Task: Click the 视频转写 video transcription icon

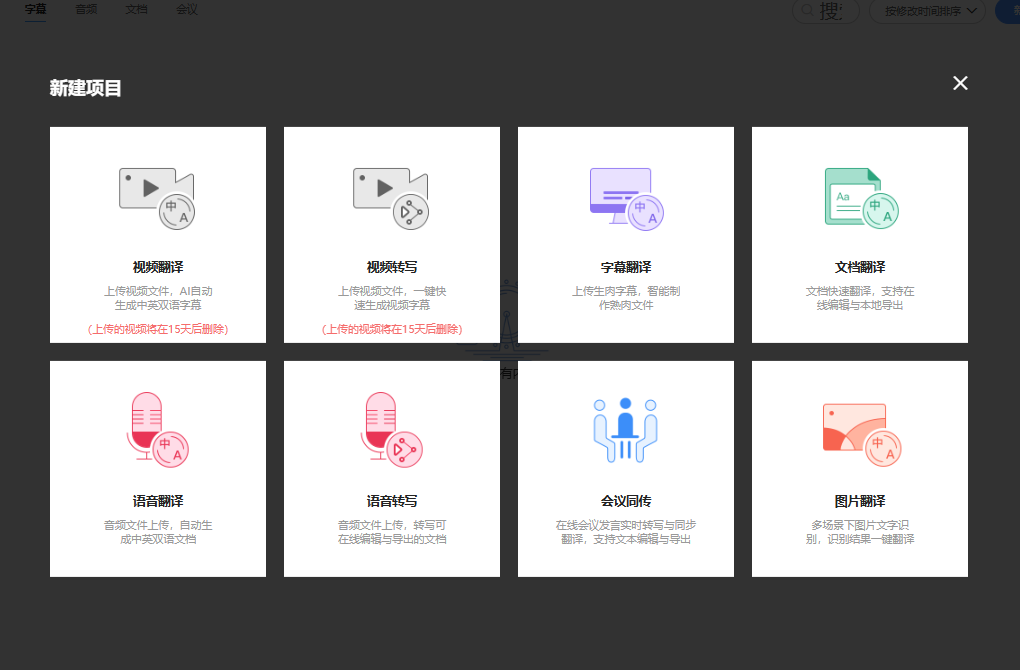Action: pos(391,198)
